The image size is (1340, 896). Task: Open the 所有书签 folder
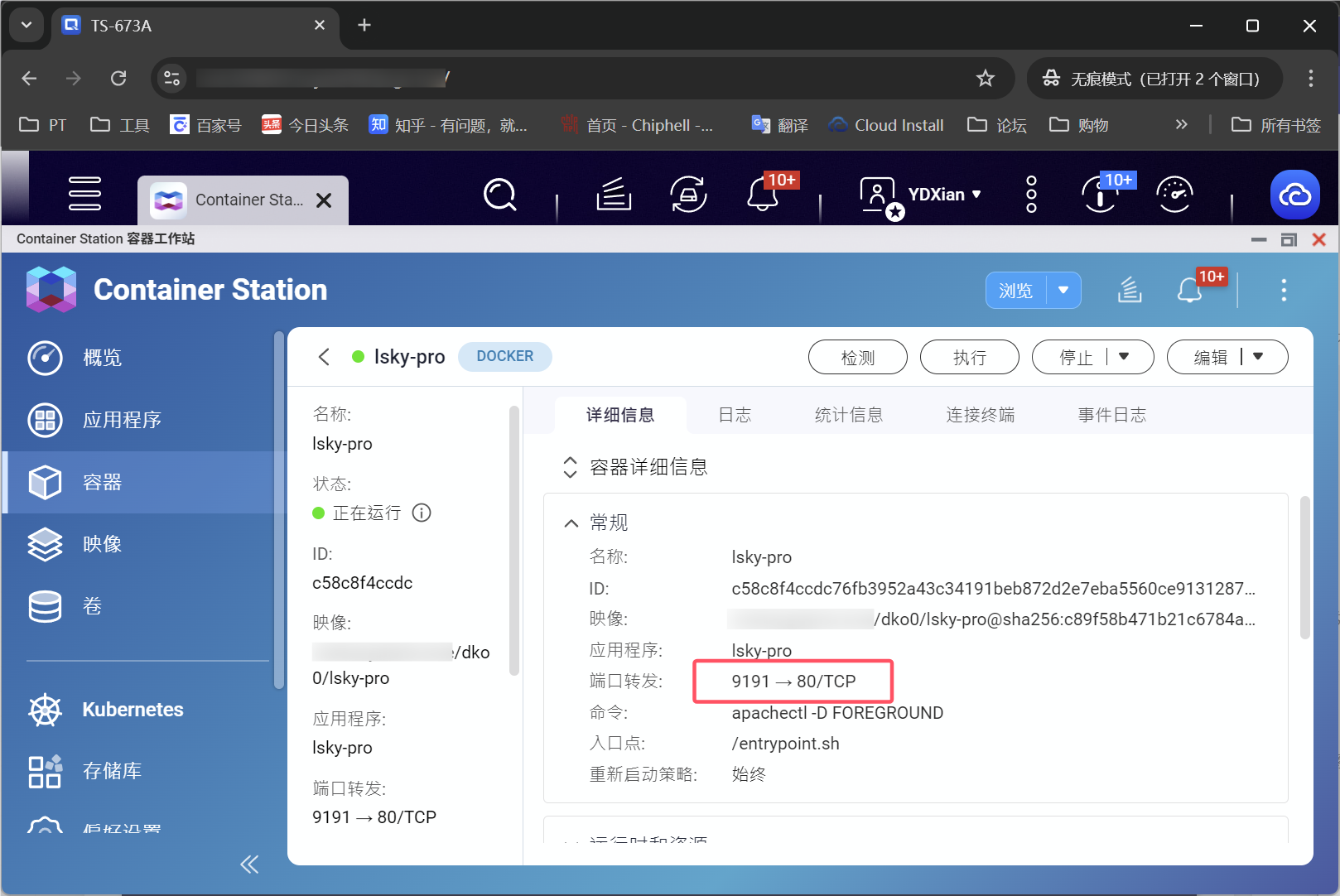click(x=1276, y=124)
